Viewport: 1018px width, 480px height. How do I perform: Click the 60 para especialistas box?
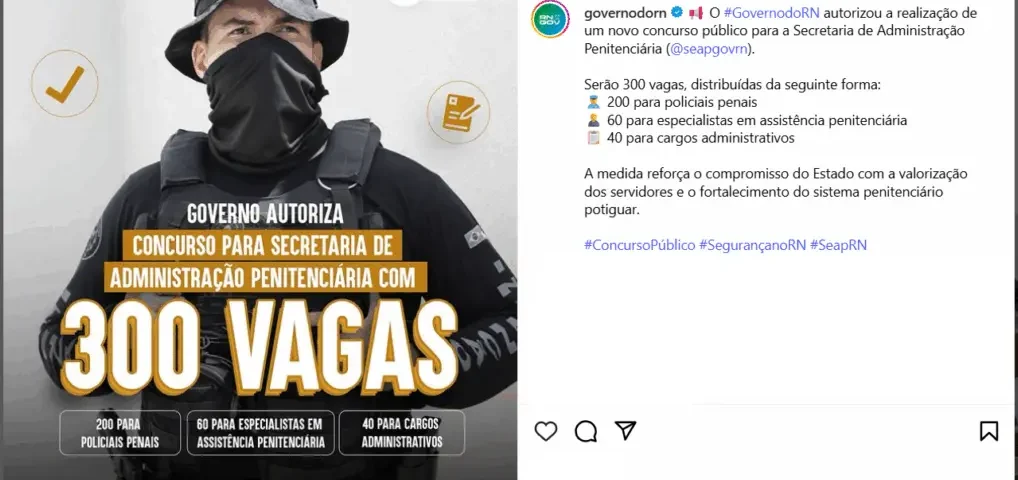click(260, 433)
